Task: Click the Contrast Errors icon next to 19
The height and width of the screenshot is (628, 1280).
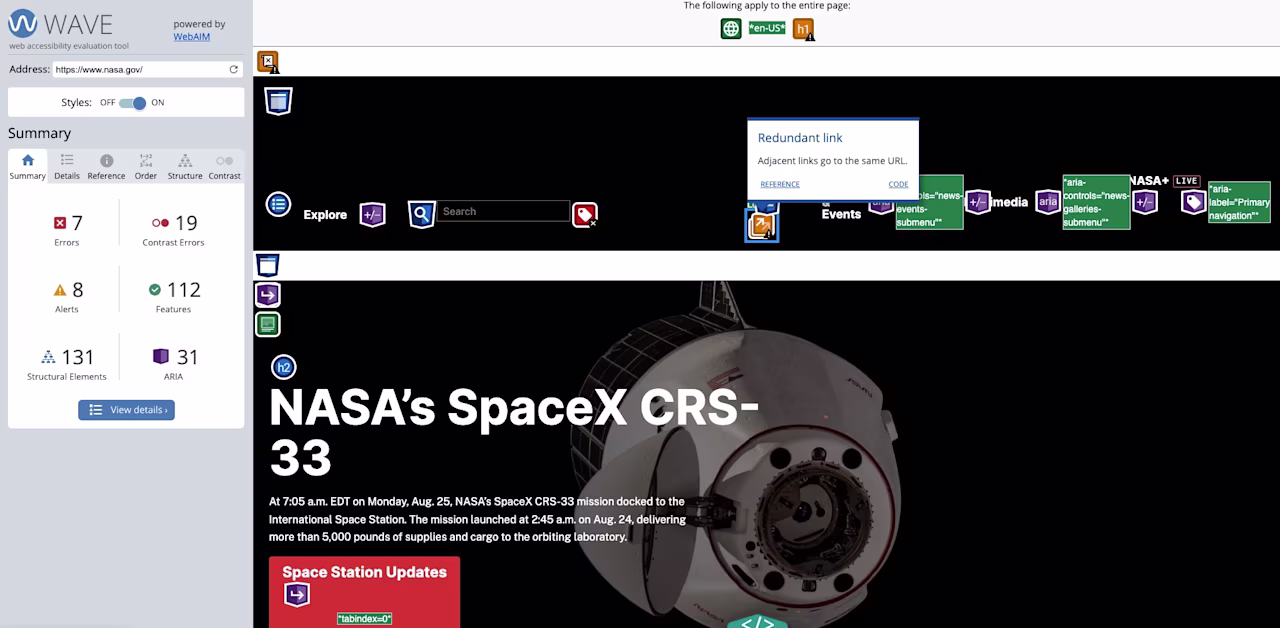Action: pyautogui.click(x=160, y=223)
